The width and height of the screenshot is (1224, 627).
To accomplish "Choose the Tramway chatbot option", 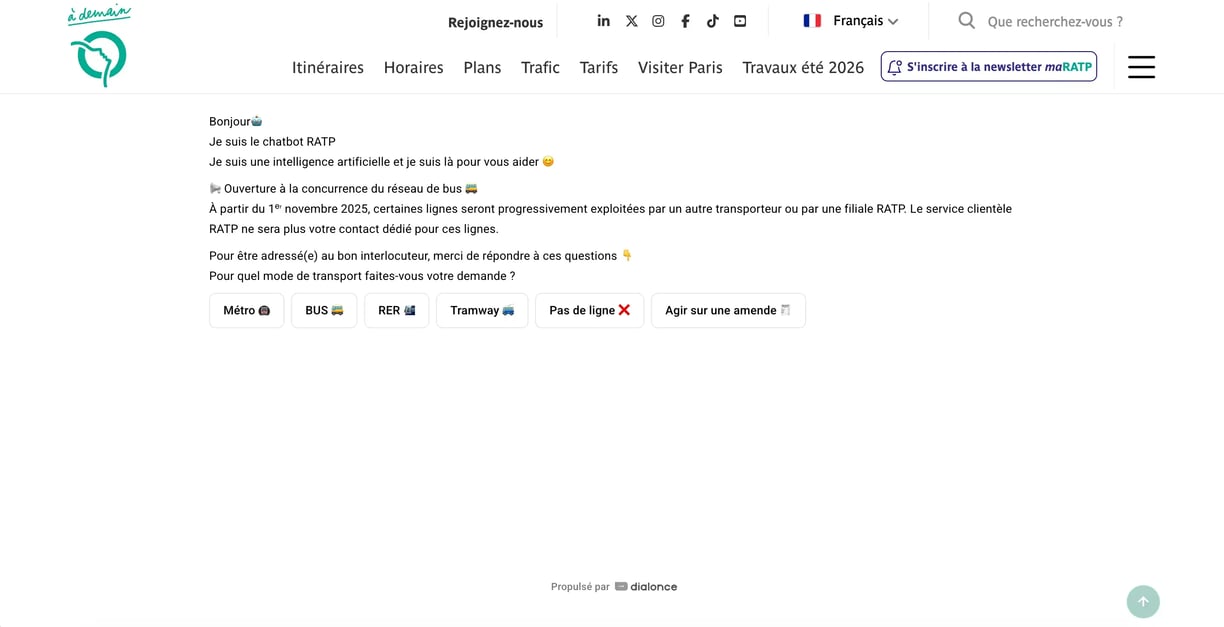I will (482, 310).
